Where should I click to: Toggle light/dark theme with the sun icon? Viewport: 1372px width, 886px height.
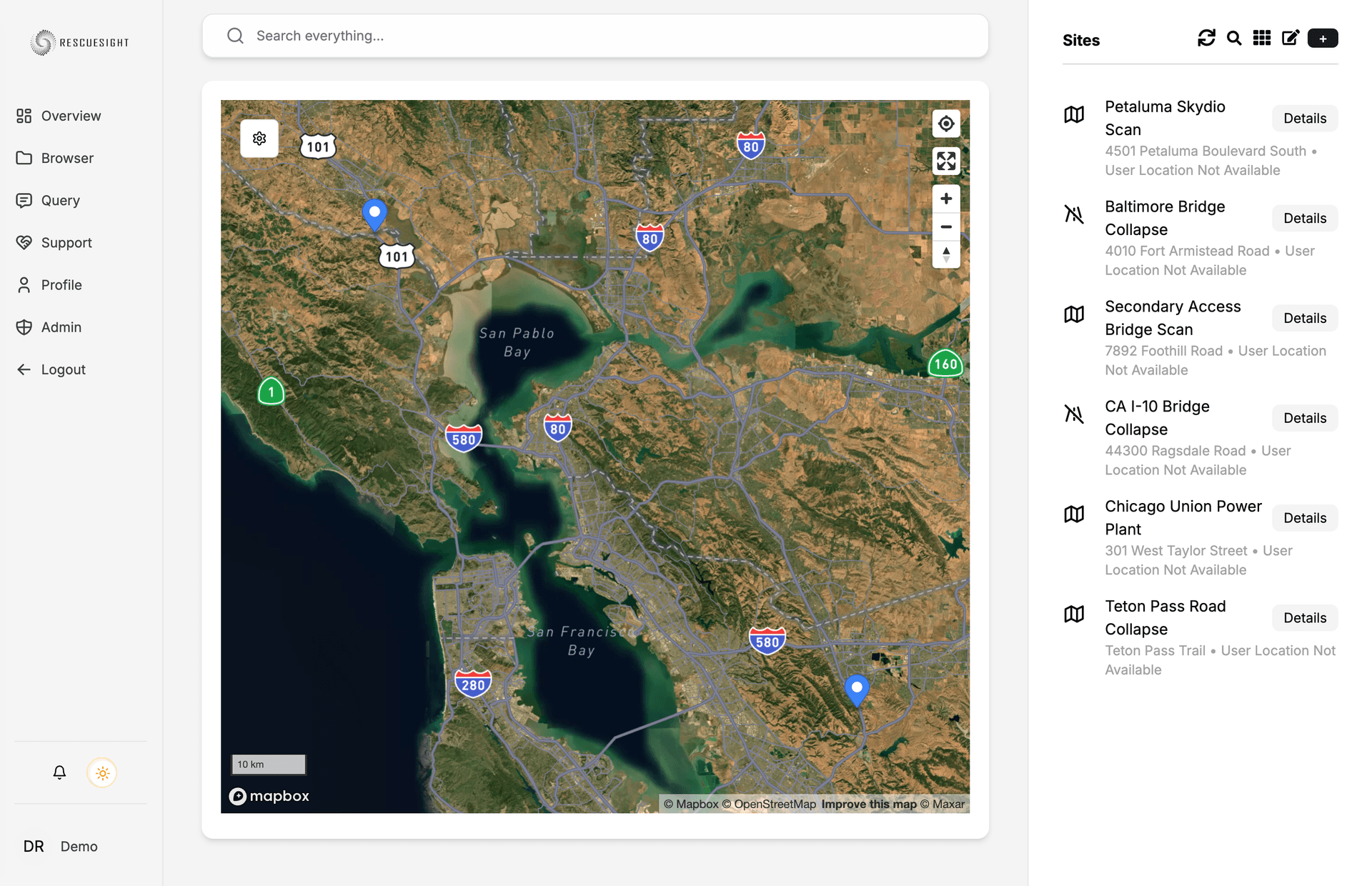(x=102, y=772)
